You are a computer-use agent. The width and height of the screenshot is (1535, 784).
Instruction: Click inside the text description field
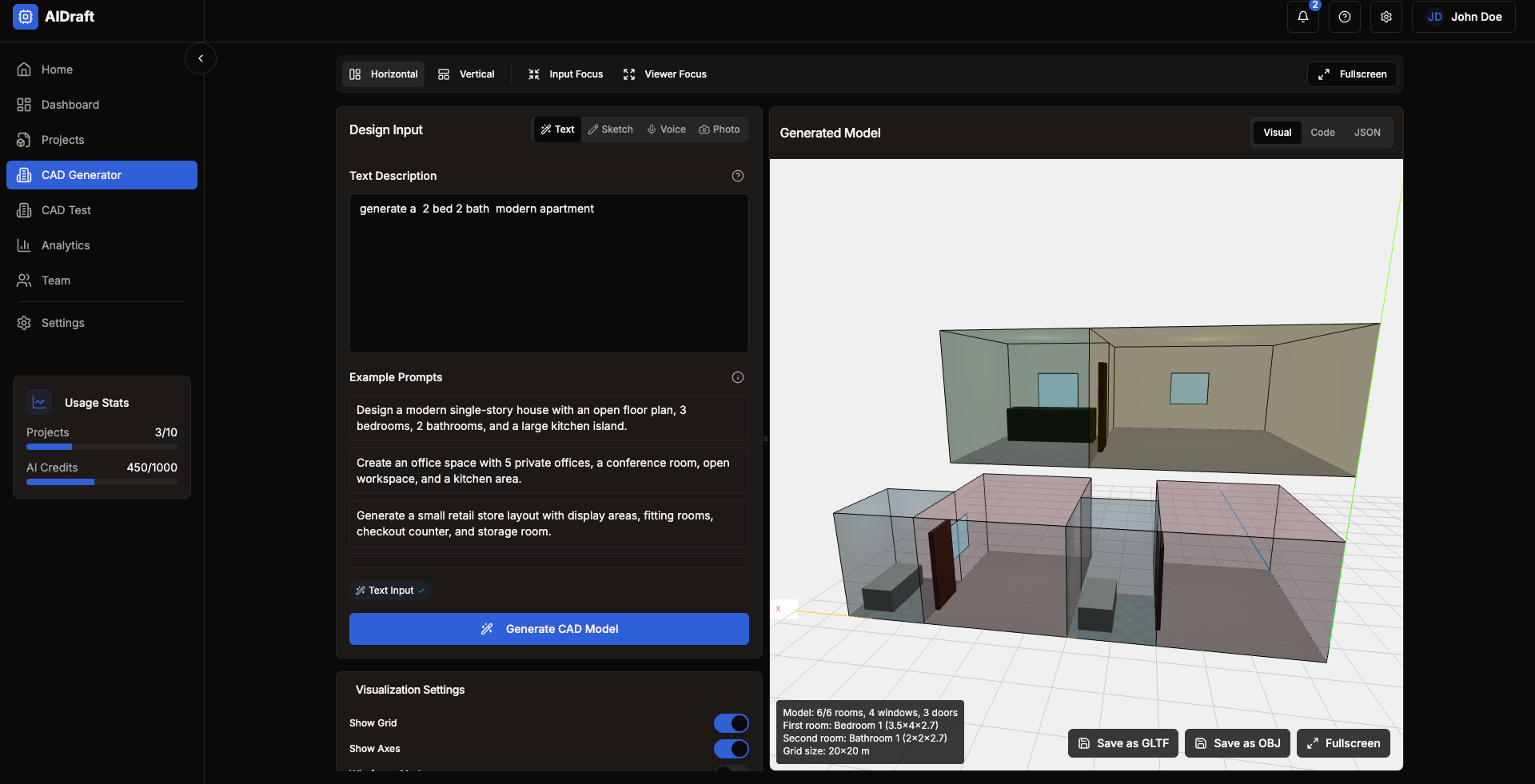click(x=548, y=273)
